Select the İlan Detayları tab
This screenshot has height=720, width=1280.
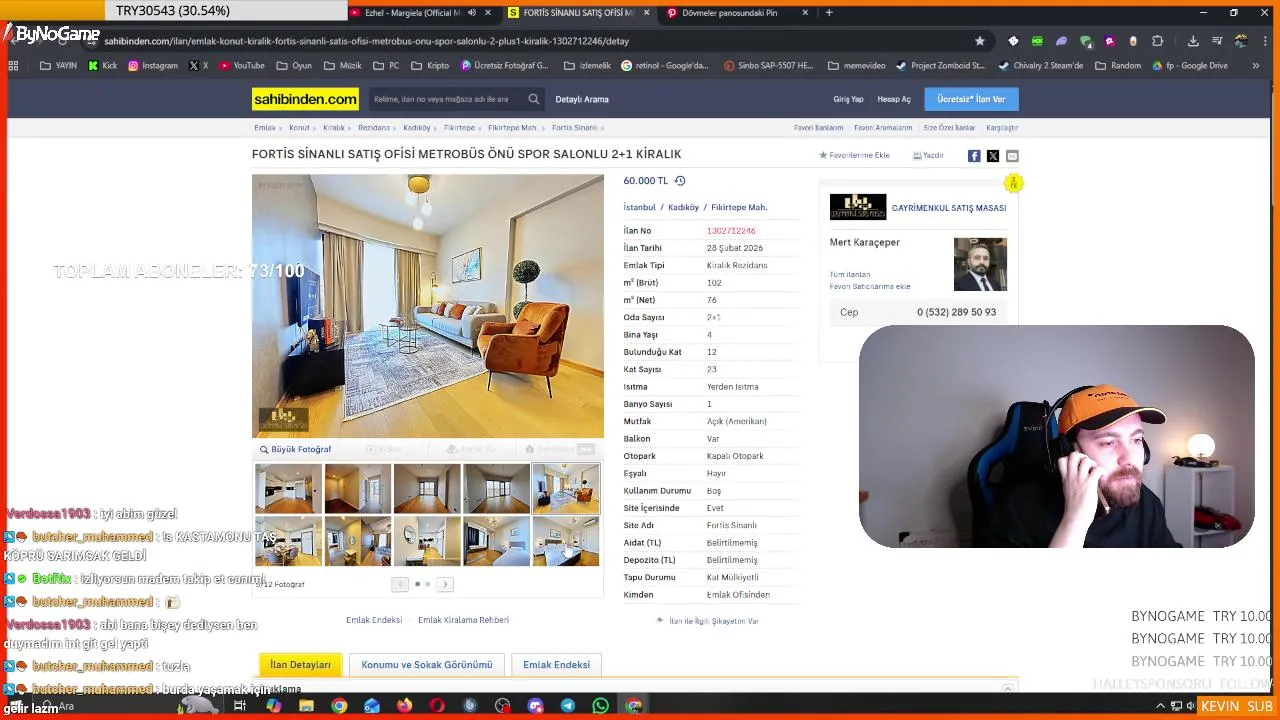(x=300, y=664)
